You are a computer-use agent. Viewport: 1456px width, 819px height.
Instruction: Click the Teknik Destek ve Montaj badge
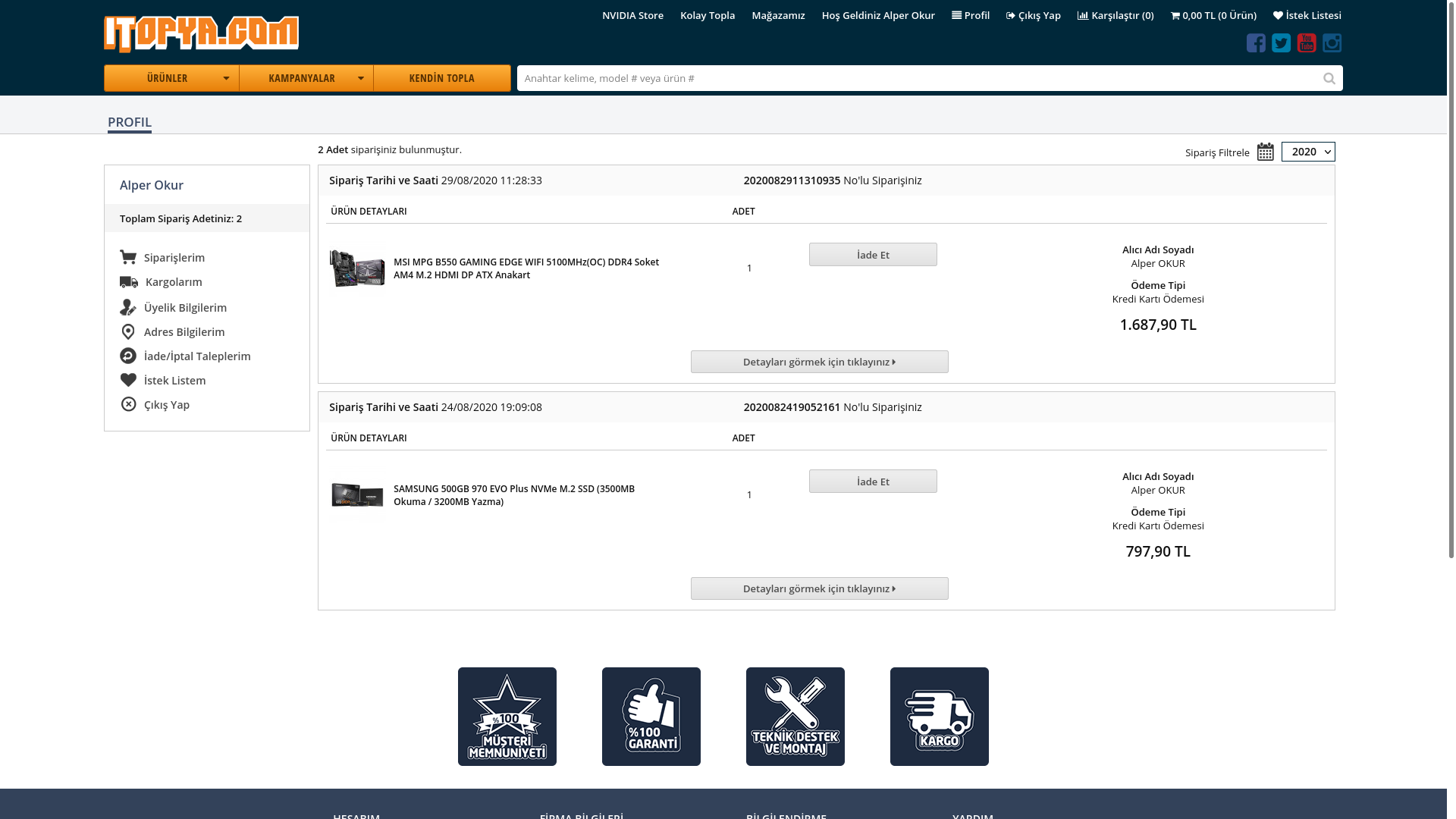(795, 717)
